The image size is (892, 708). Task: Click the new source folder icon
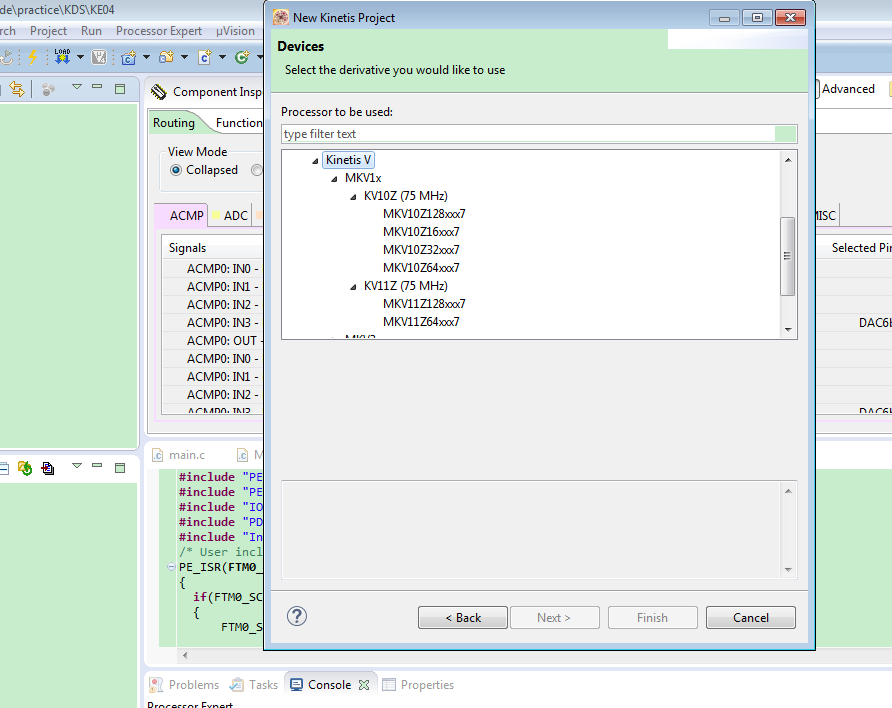point(166,57)
